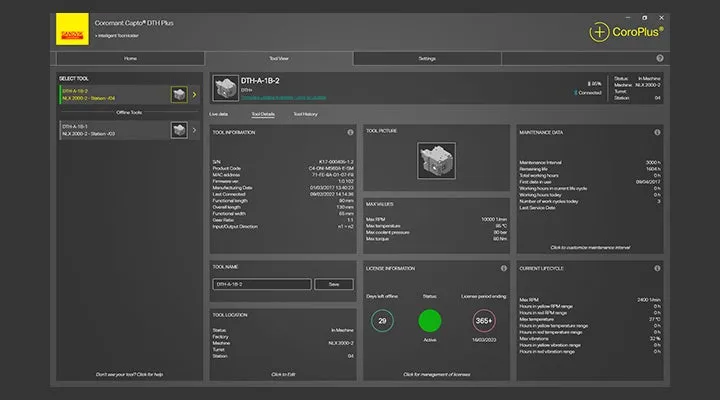The width and height of the screenshot is (720, 400).
Task: Click the DTH-A-1B-2 title heading
Action: 260,81
